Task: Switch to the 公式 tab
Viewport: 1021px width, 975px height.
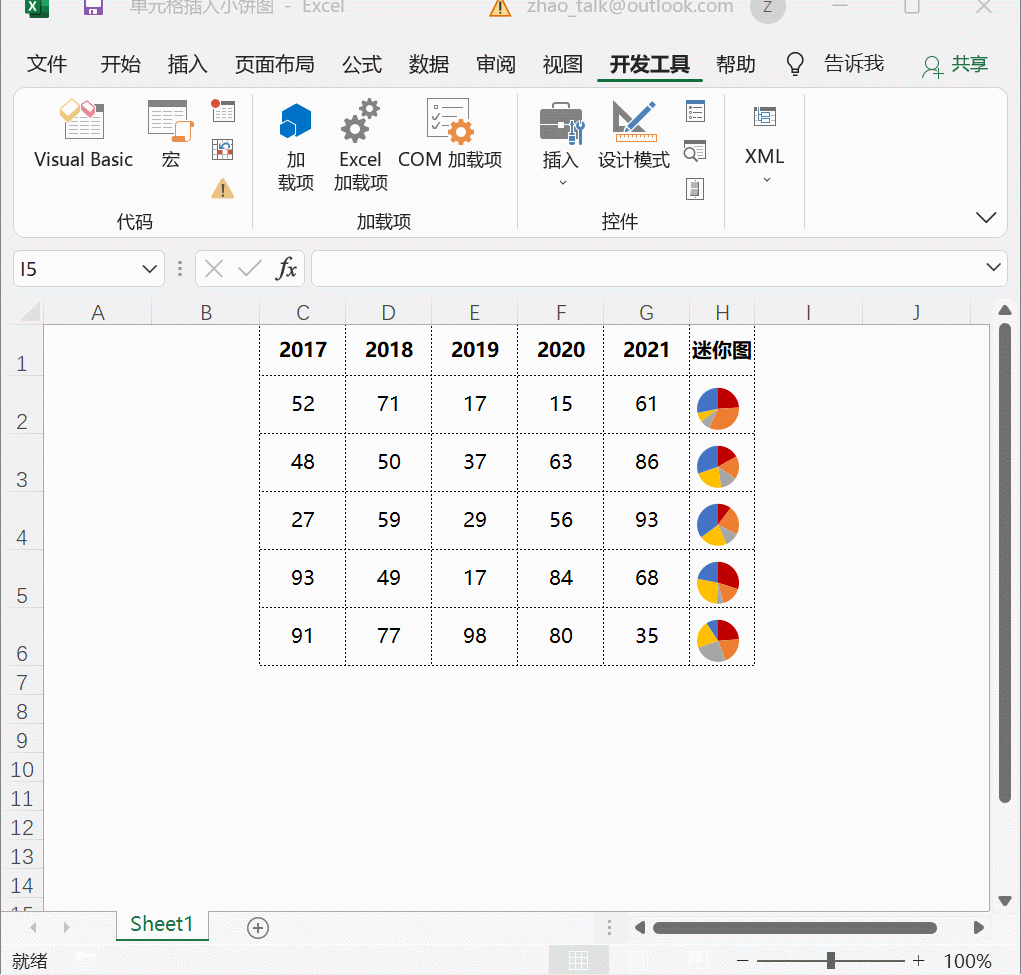Action: (362, 64)
